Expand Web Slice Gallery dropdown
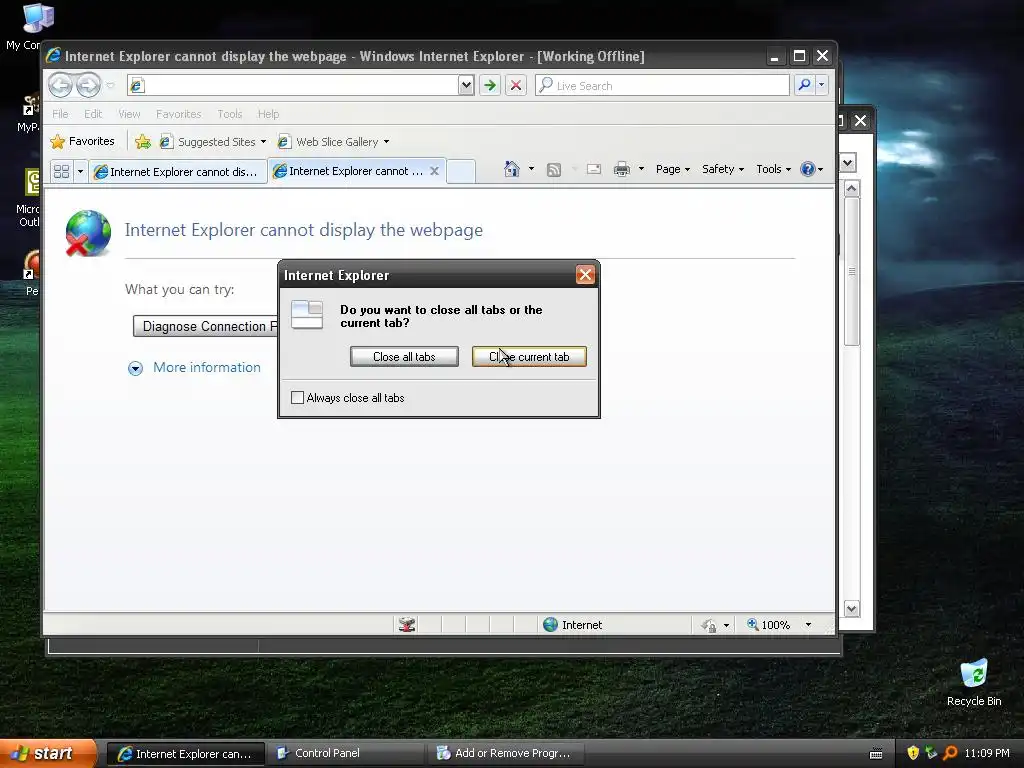The image size is (1024, 768). pyautogui.click(x=387, y=142)
